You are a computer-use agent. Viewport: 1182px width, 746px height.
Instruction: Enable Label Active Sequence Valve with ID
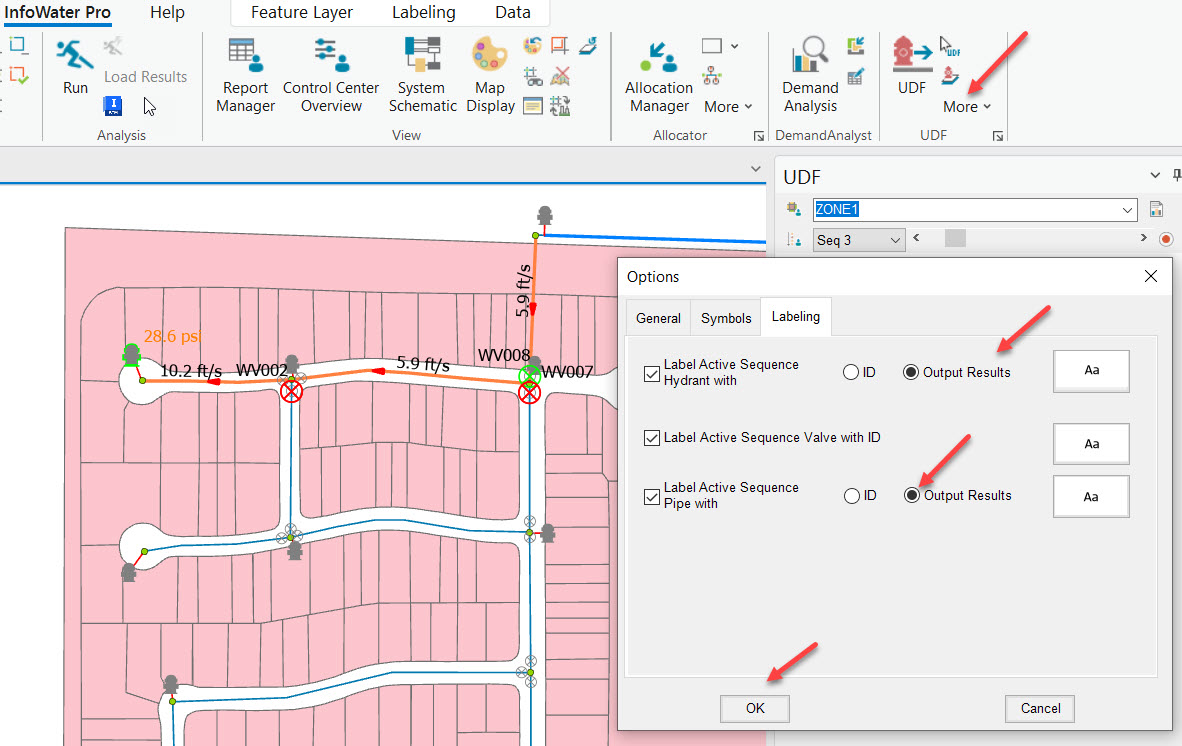click(651, 438)
